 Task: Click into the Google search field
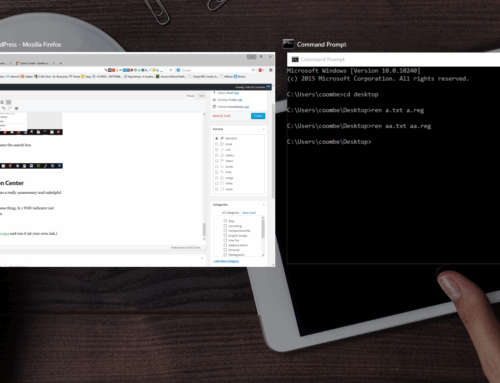(x=215, y=70)
